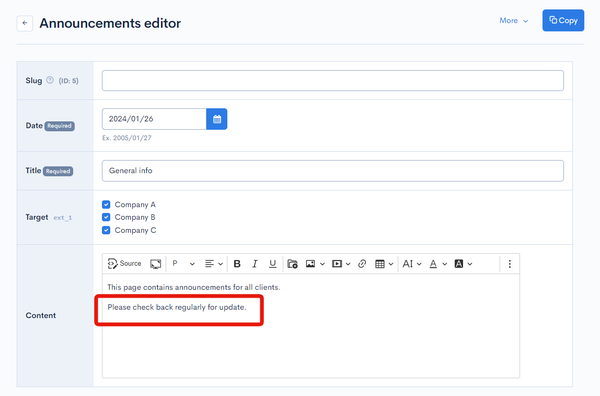This screenshot has width=600, height=396.
Task: Go back using the arrow button
Action: tap(25, 23)
